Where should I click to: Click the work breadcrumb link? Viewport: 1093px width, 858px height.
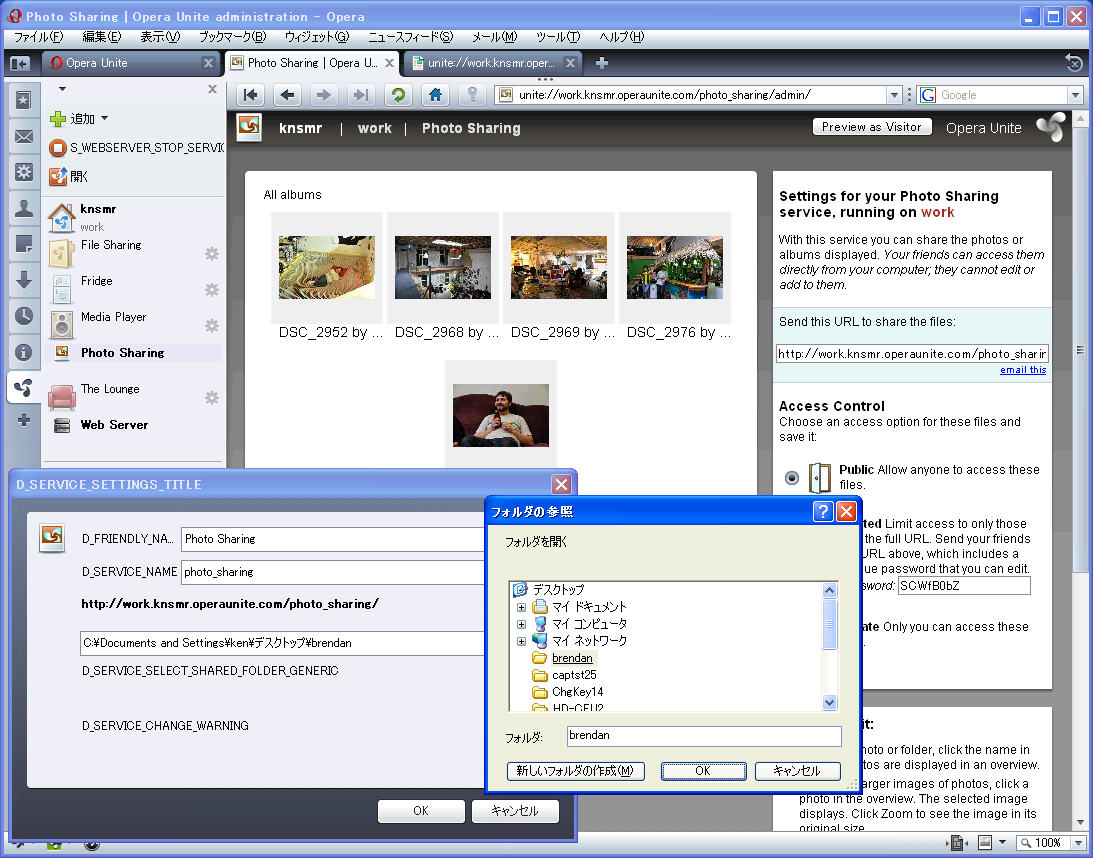pyautogui.click(x=375, y=128)
